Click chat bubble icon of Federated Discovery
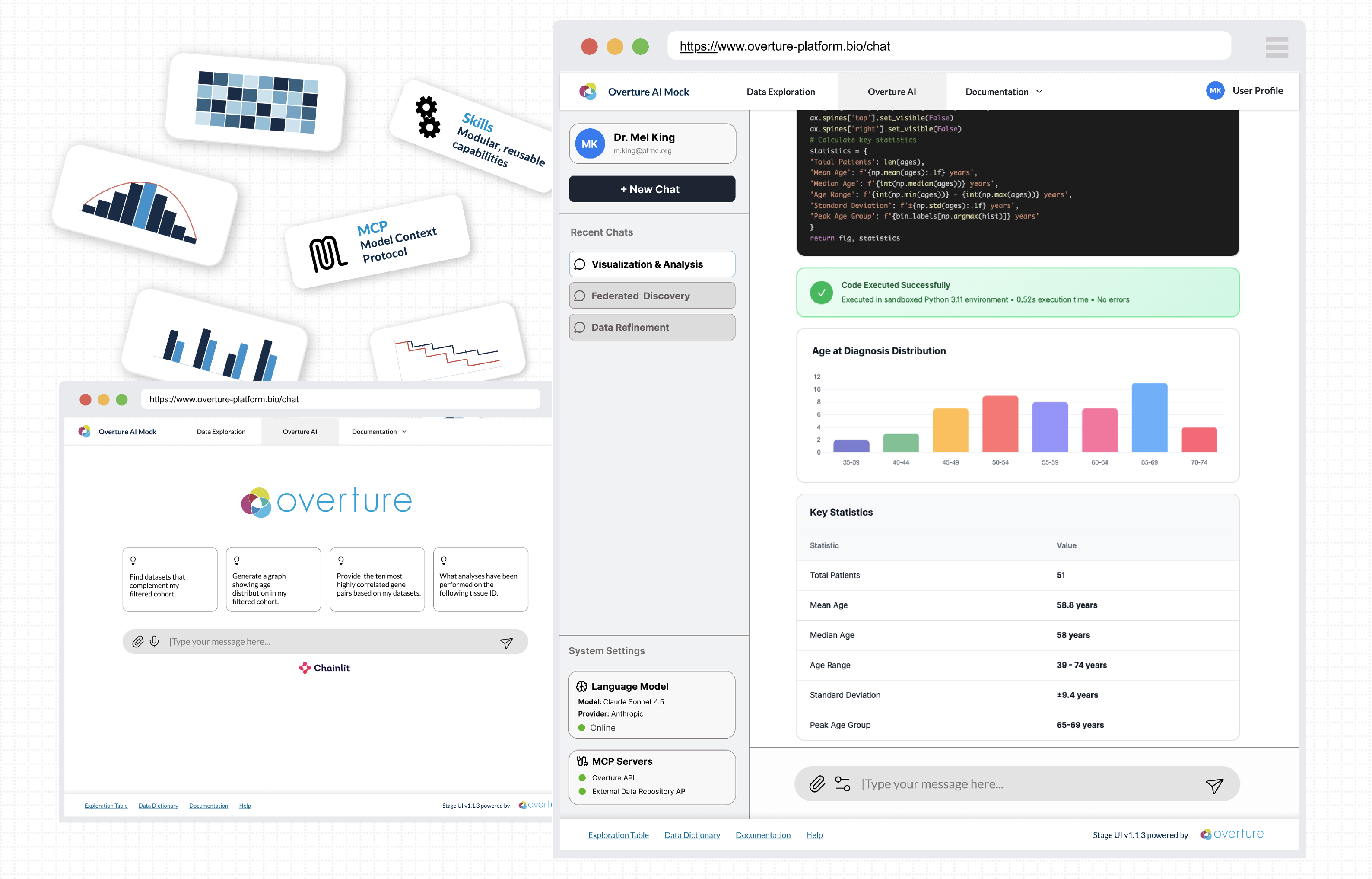 click(580, 296)
